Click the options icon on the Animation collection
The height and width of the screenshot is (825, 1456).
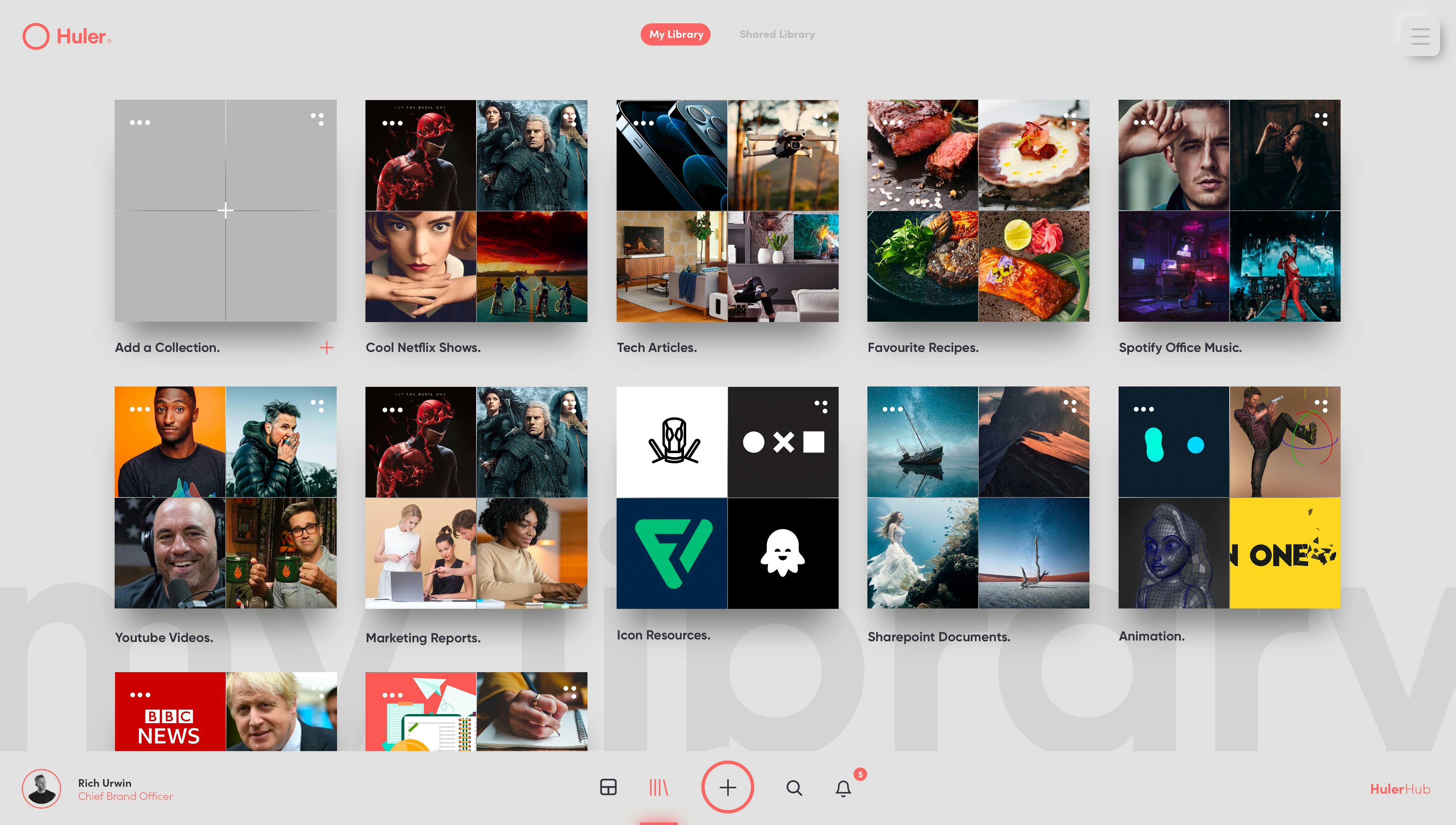tap(1144, 409)
